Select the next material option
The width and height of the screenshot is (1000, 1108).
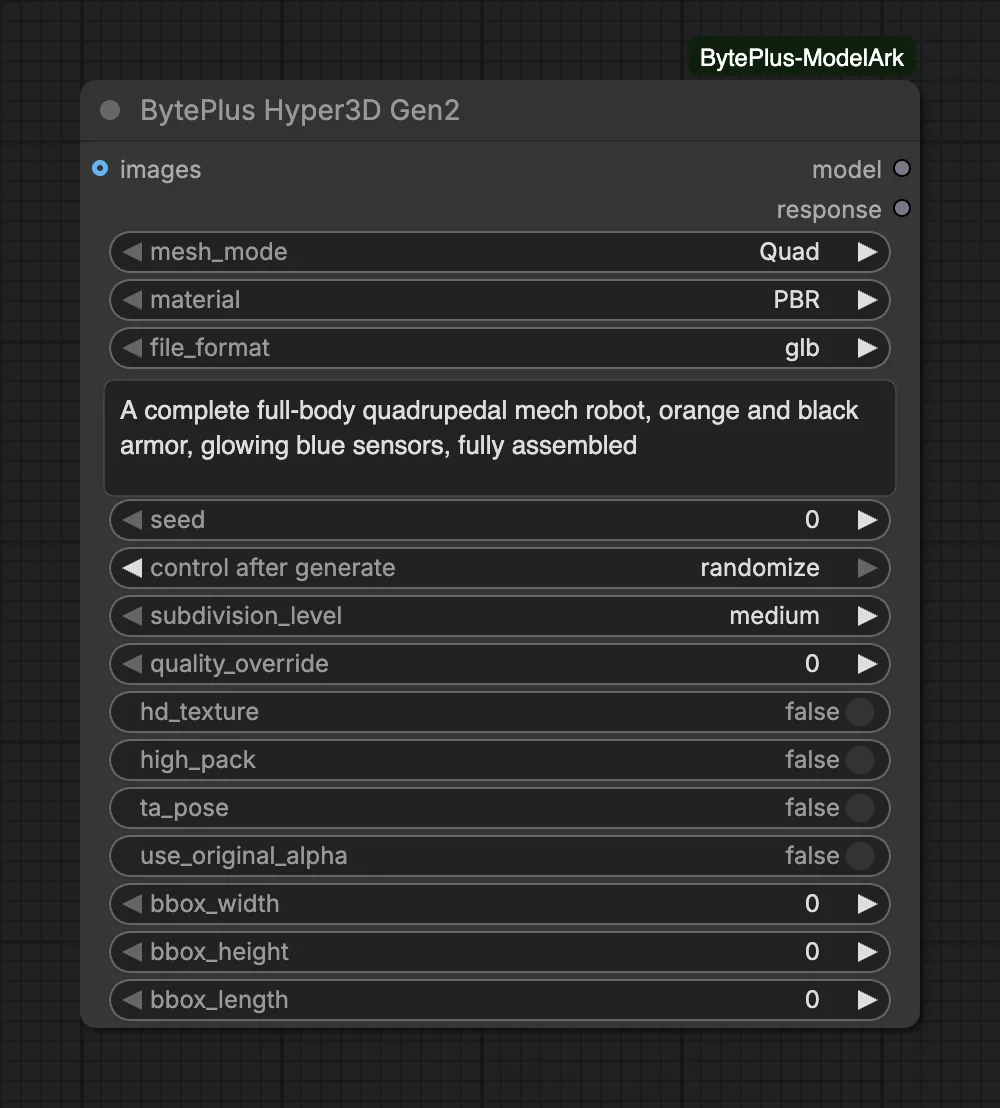(x=867, y=300)
